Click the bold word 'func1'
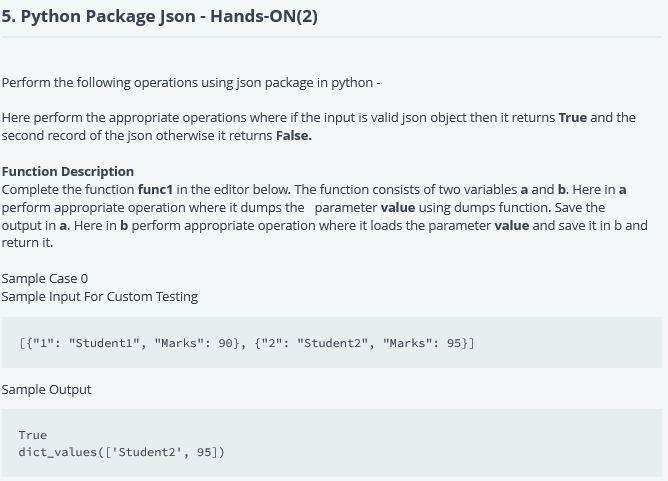 click(155, 189)
